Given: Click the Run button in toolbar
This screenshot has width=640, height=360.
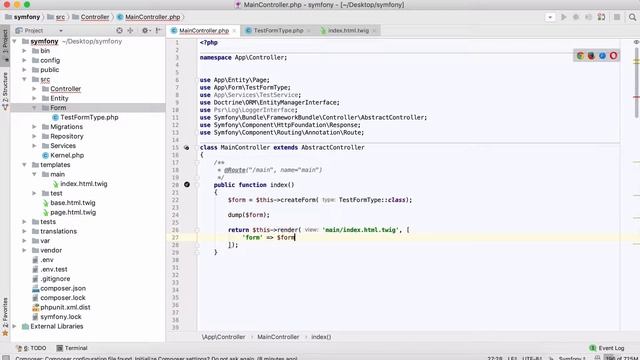Looking at the screenshot, I should tap(564, 17).
